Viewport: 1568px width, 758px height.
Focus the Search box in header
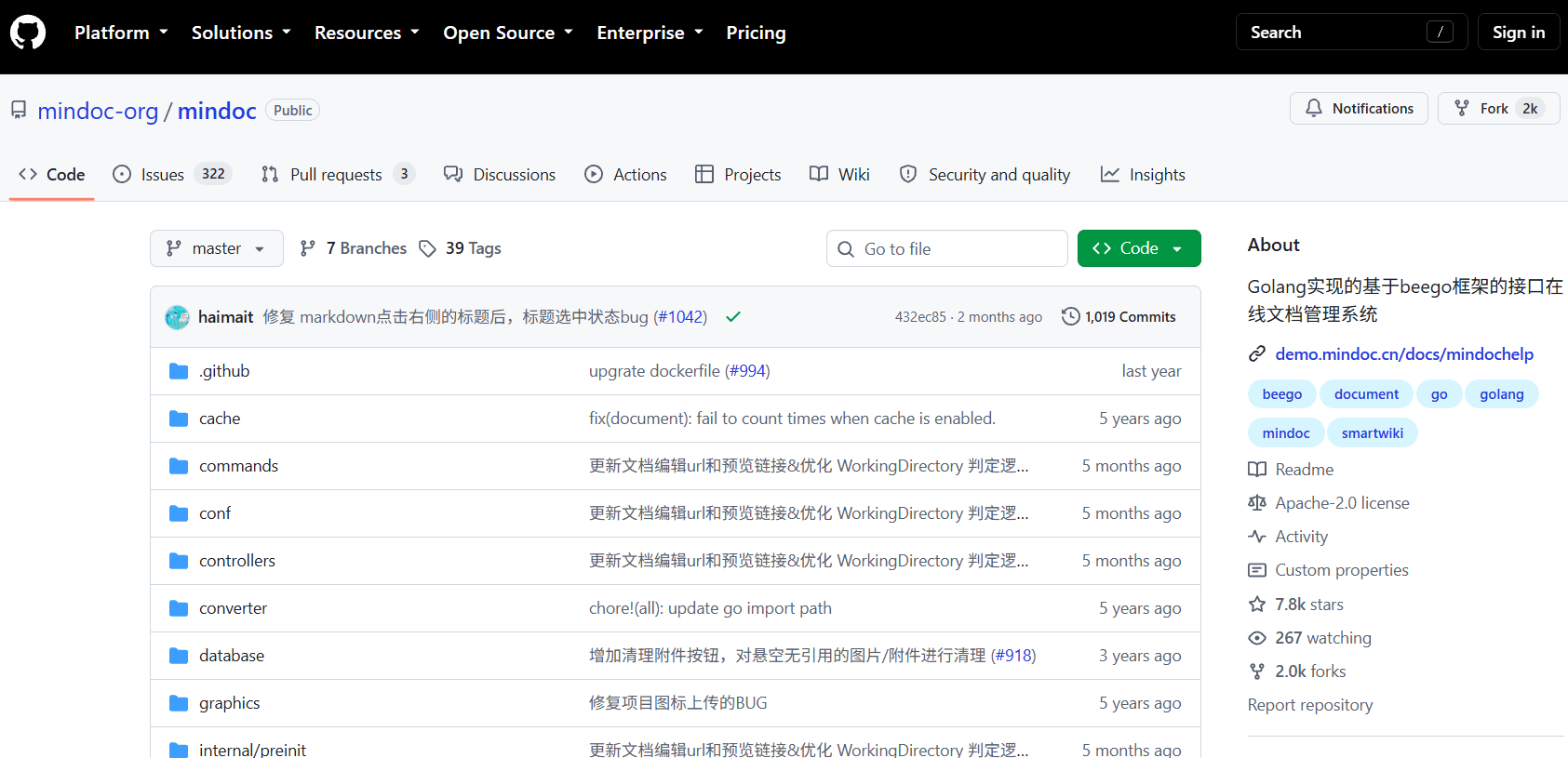point(1351,32)
